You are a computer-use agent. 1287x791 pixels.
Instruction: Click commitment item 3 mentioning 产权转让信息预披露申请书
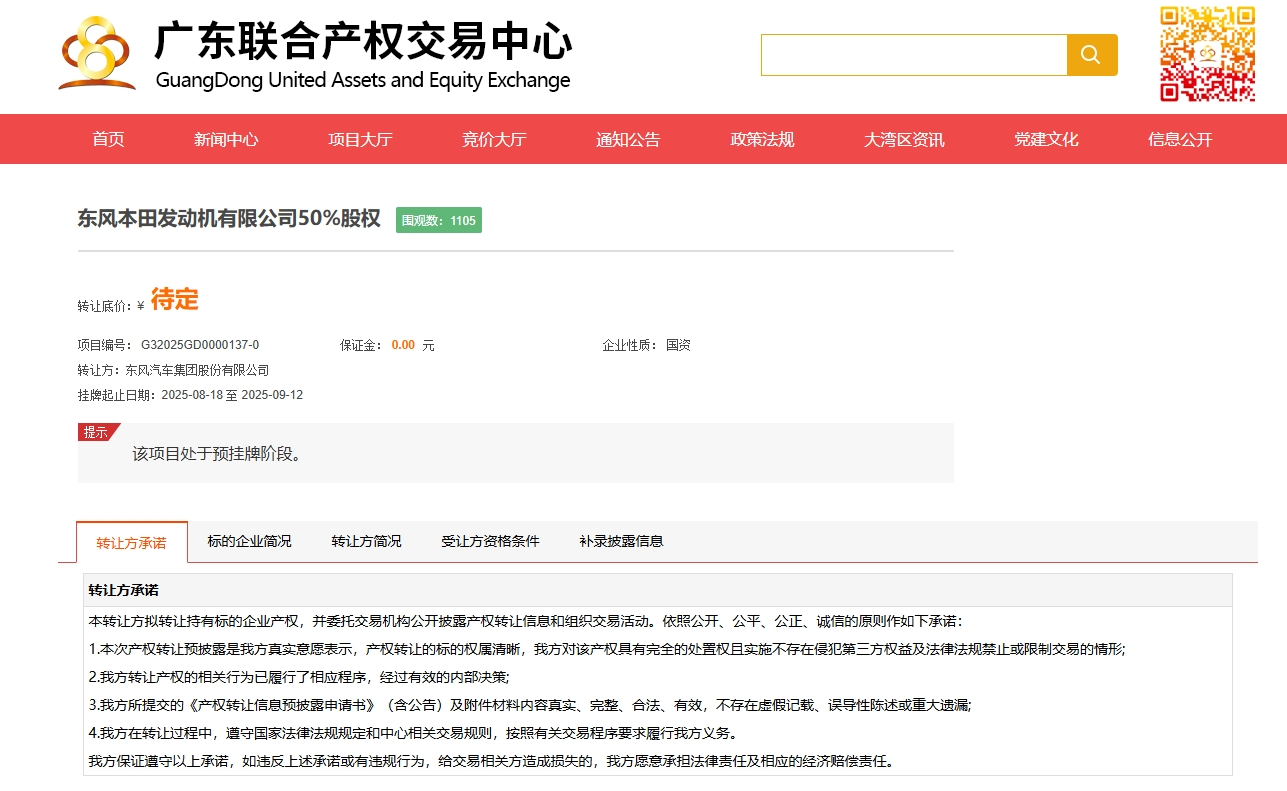point(530,705)
